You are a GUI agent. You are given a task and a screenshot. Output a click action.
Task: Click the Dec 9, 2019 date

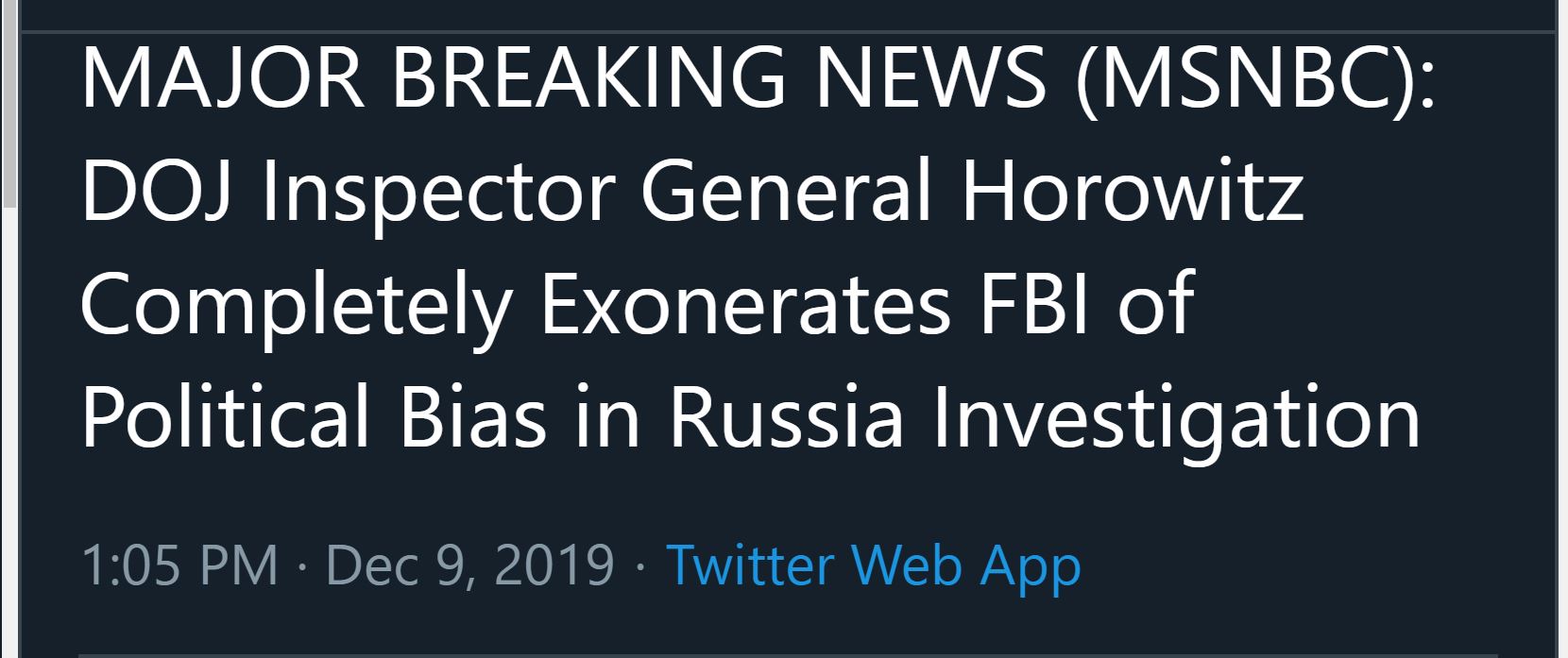469,566
